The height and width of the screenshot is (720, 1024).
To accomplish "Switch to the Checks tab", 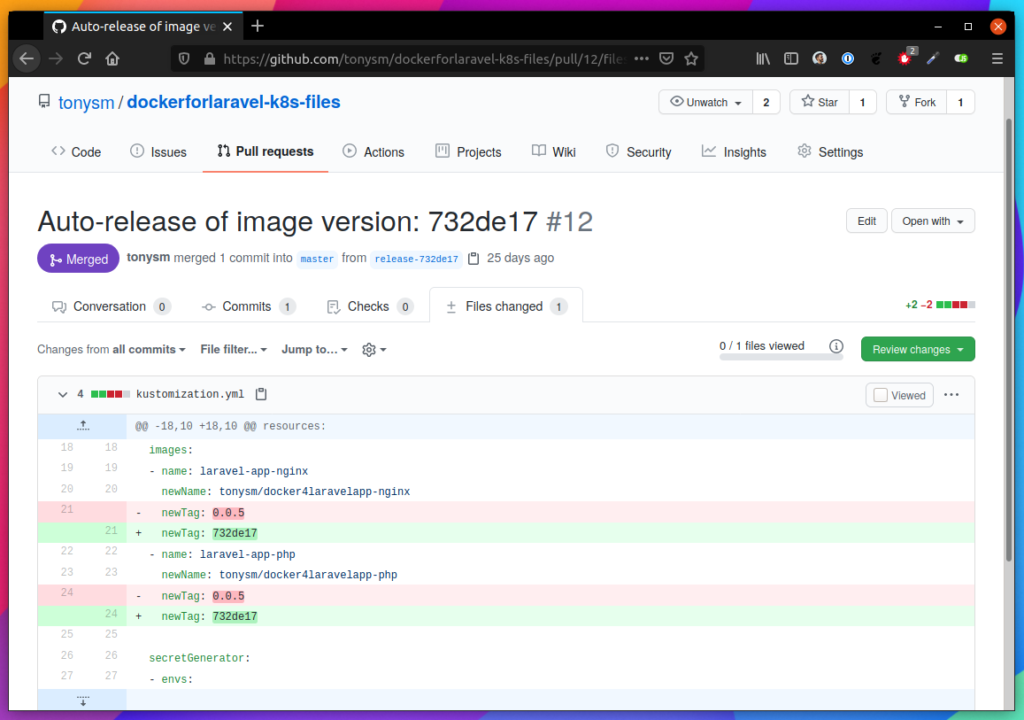I will coord(370,306).
